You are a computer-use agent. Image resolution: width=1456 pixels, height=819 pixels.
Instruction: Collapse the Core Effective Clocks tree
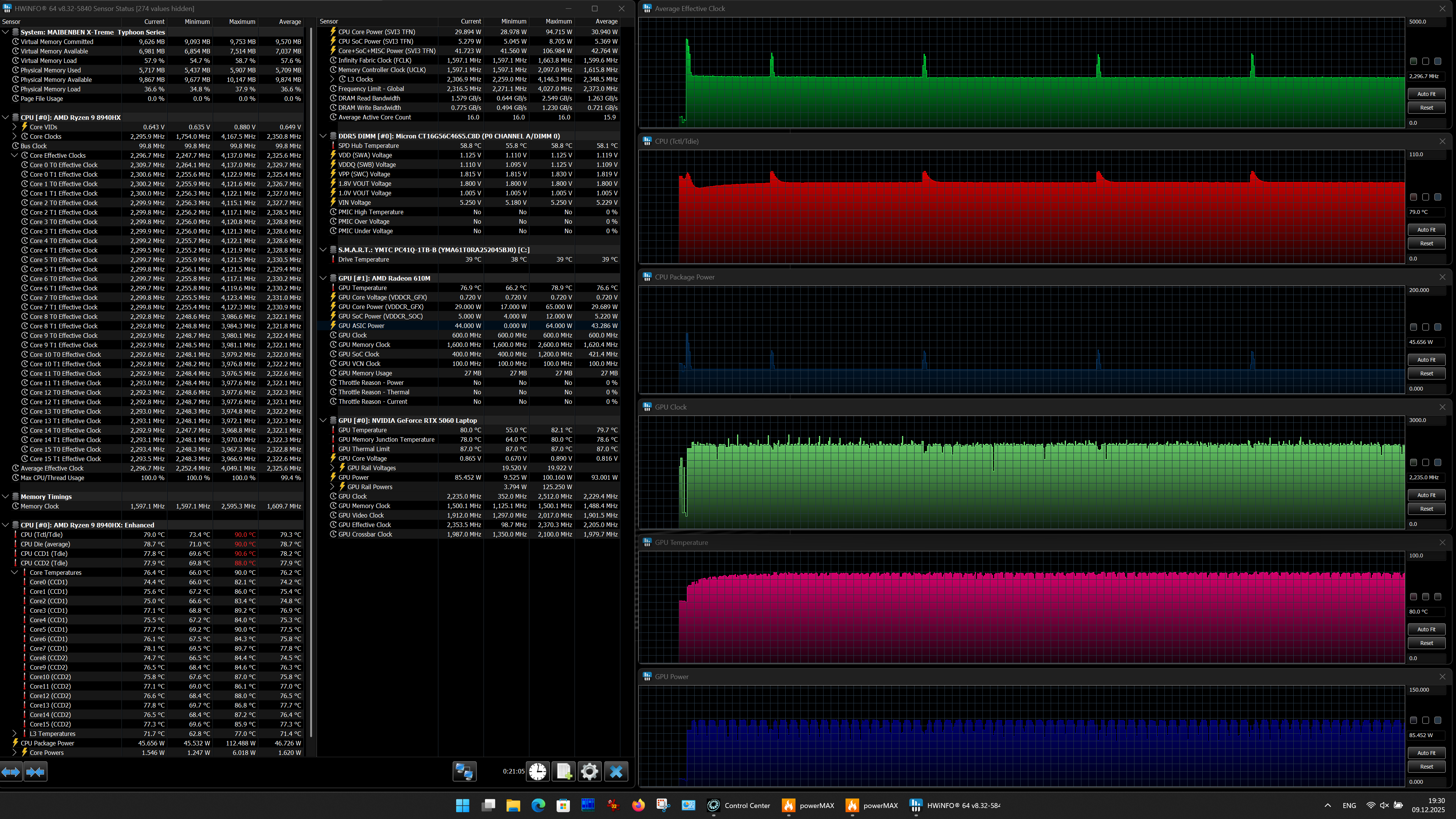[x=15, y=155]
